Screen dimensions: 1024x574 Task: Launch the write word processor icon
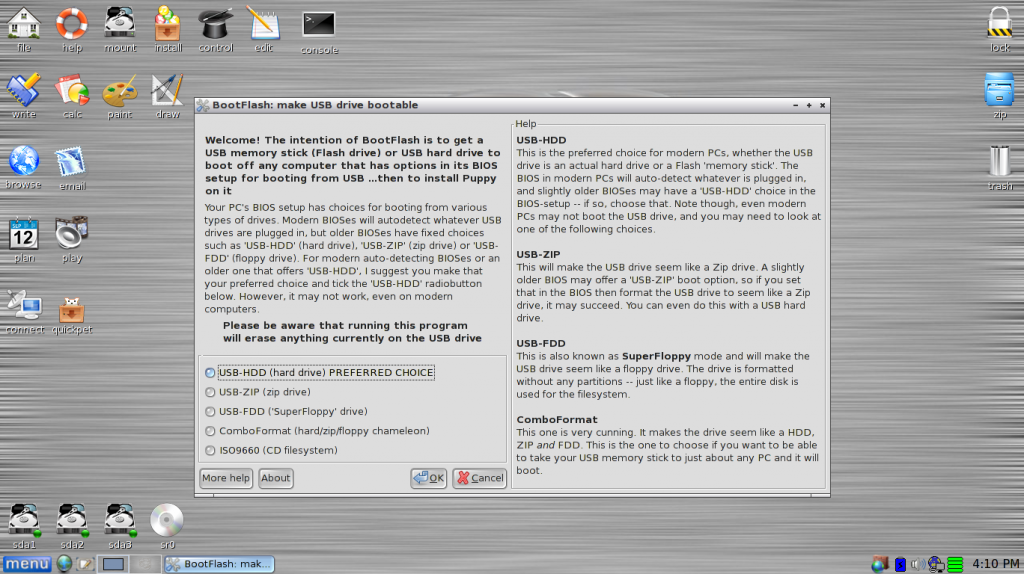click(x=24, y=90)
